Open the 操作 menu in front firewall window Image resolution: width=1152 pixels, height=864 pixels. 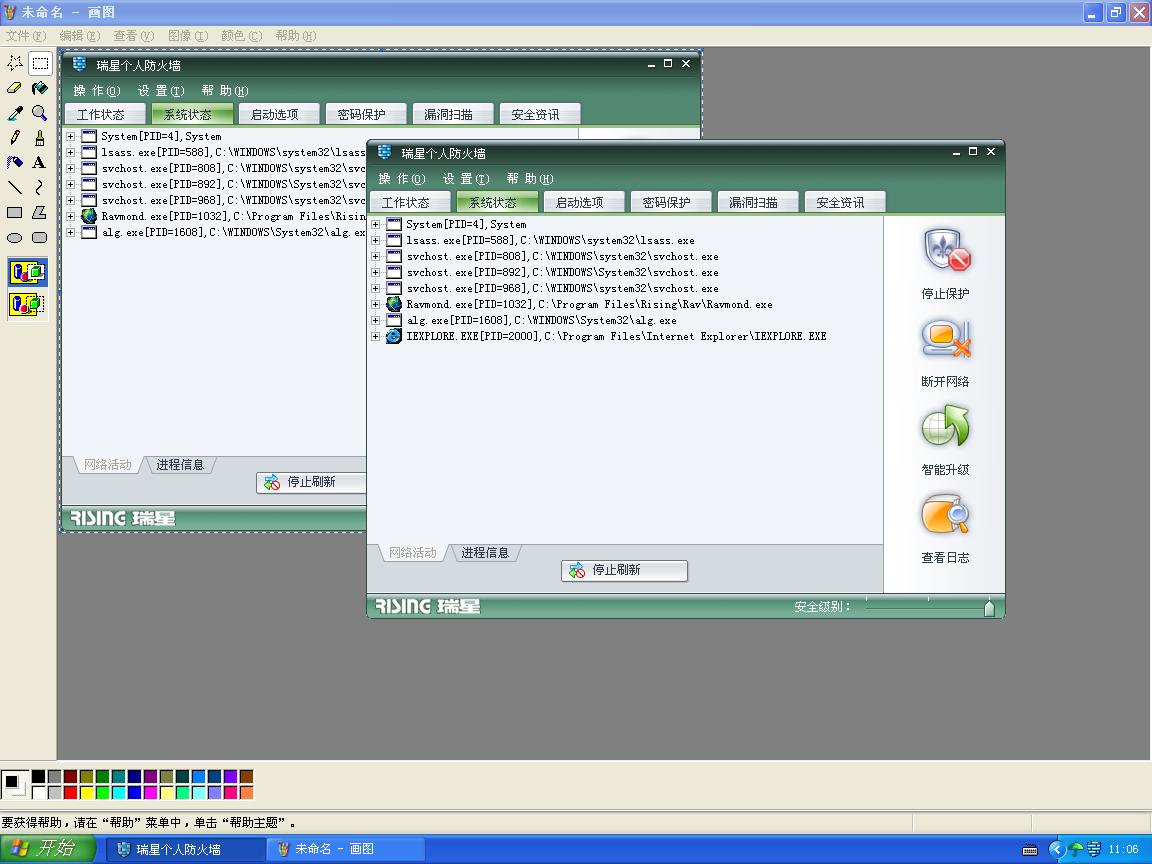[x=402, y=179]
